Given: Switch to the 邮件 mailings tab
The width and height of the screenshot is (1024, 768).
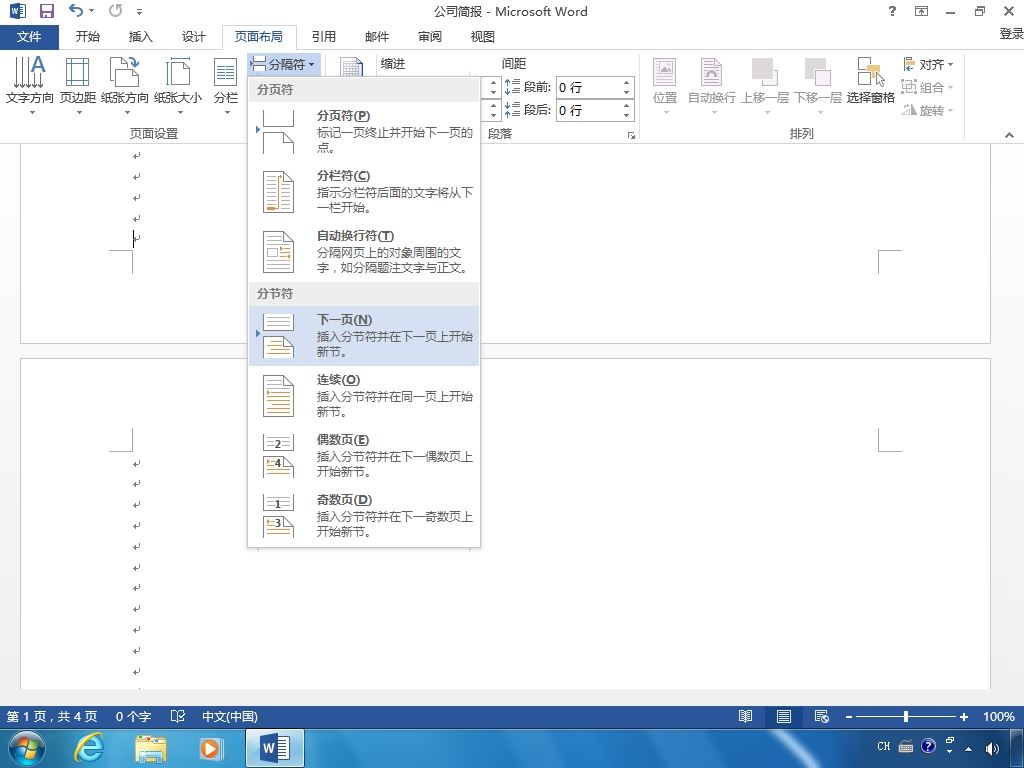Looking at the screenshot, I should click(377, 37).
